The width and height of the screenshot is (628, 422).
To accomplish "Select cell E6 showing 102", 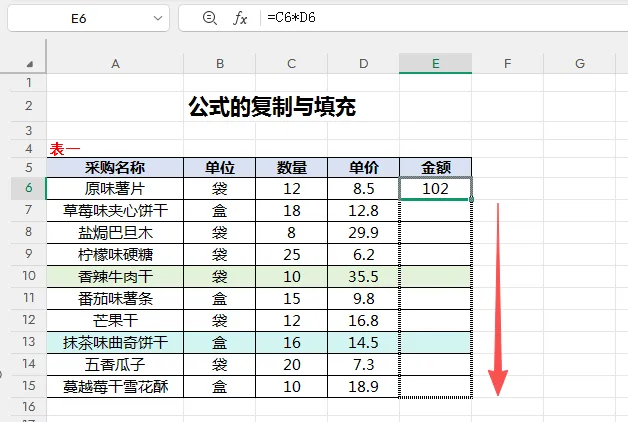I will (435, 189).
